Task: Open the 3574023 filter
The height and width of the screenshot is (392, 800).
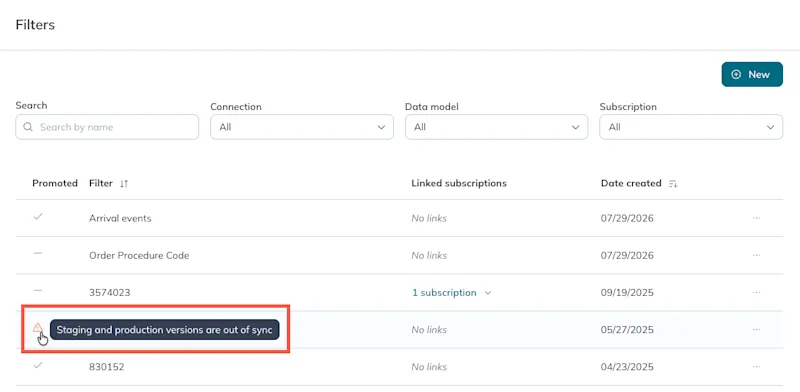Action: pyautogui.click(x=109, y=292)
